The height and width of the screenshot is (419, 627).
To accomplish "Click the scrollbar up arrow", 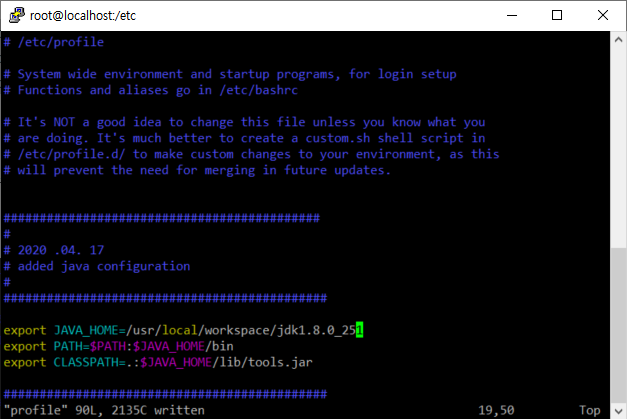I will pos(618,40).
